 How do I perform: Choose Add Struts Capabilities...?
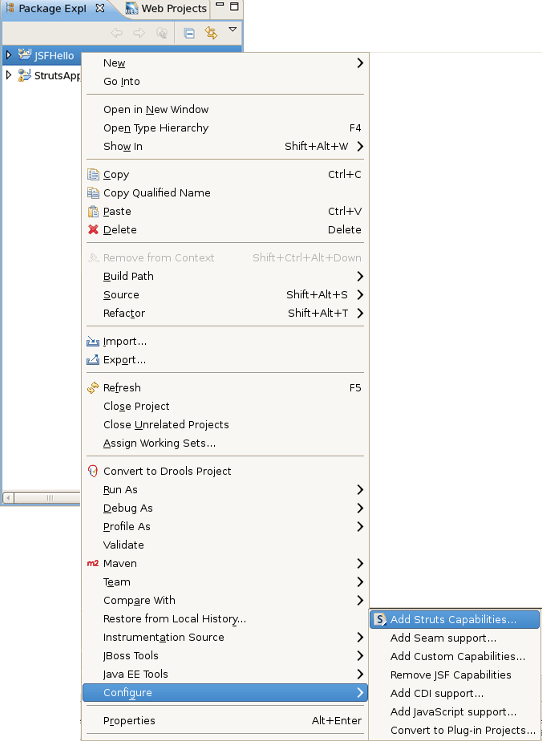455,619
